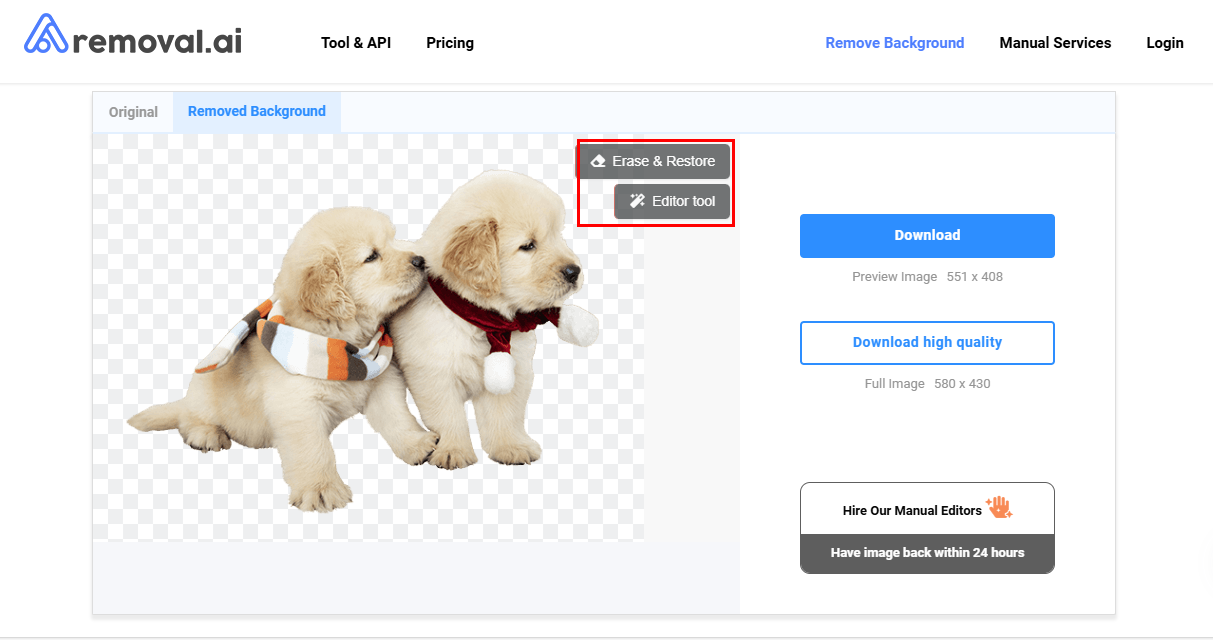1213x640 pixels.
Task: Open the Tool & API menu
Action: click(x=356, y=43)
